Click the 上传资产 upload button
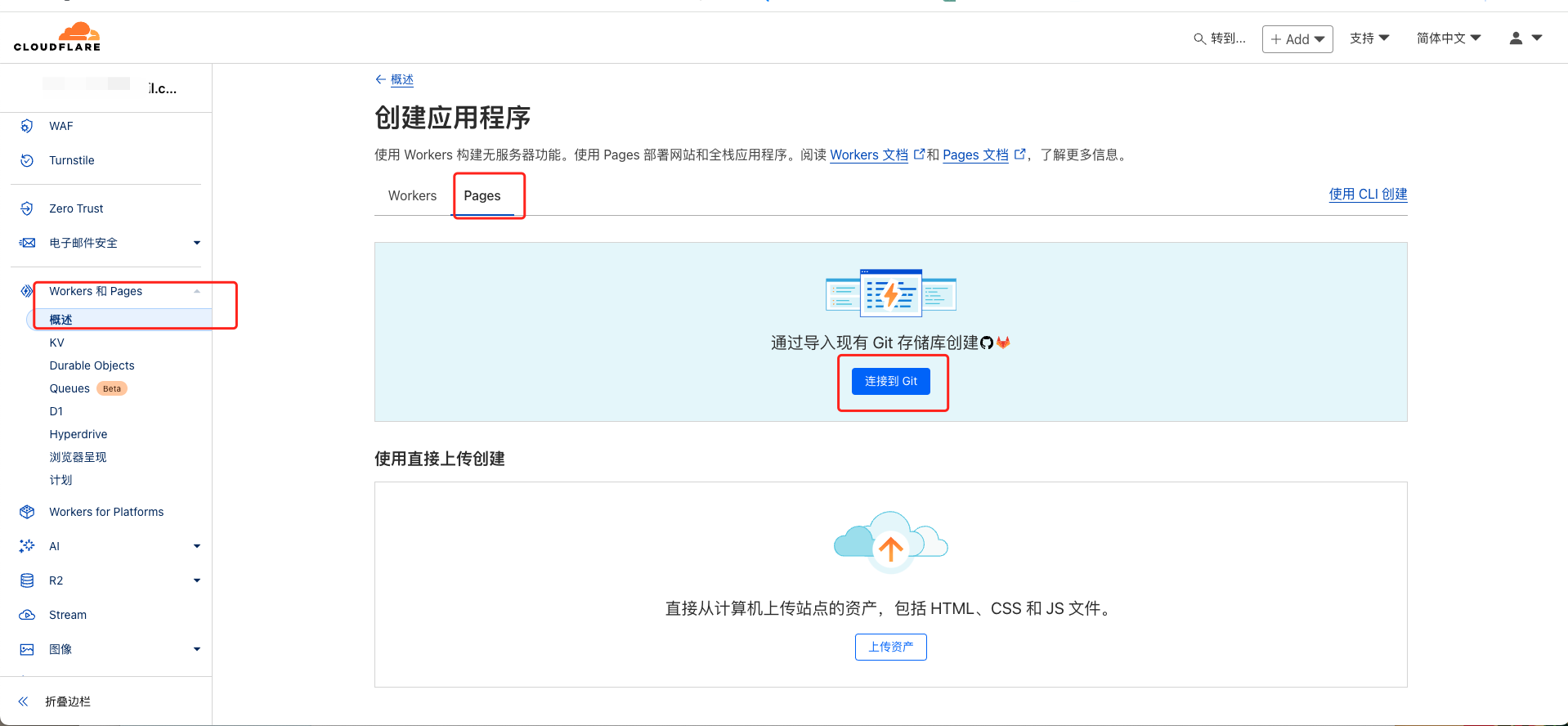1568x726 pixels. (x=890, y=647)
